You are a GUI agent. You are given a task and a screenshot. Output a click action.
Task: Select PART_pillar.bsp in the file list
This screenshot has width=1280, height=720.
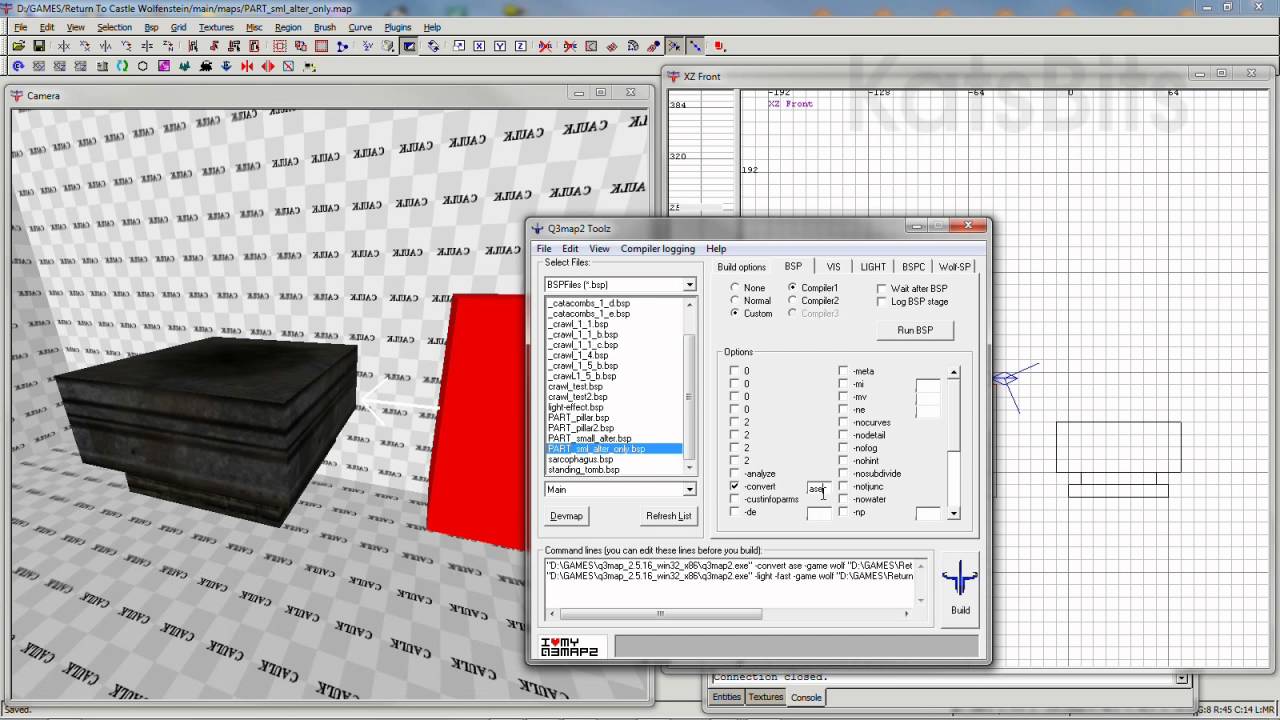click(578, 417)
